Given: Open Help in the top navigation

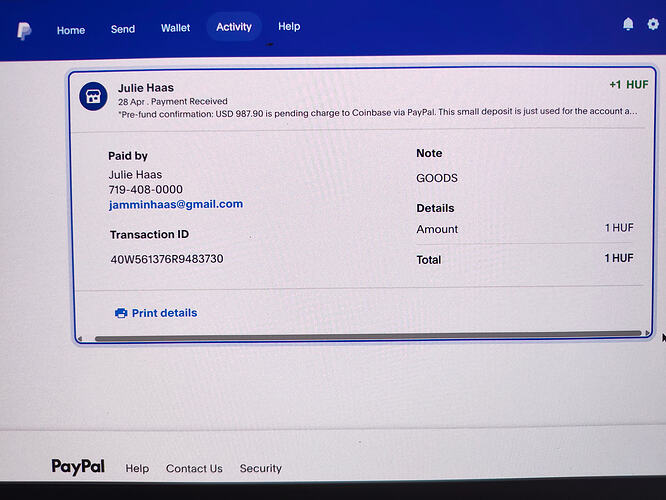Looking at the screenshot, I should point(289,26).
